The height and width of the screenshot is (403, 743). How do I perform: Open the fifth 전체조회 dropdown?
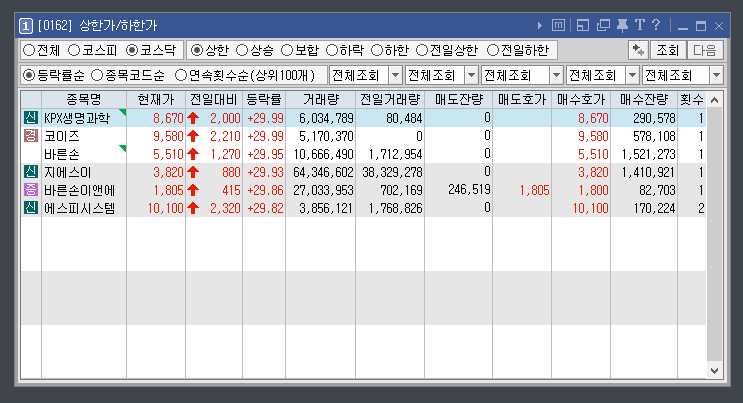pyautogui.click(x=716, y=75)
